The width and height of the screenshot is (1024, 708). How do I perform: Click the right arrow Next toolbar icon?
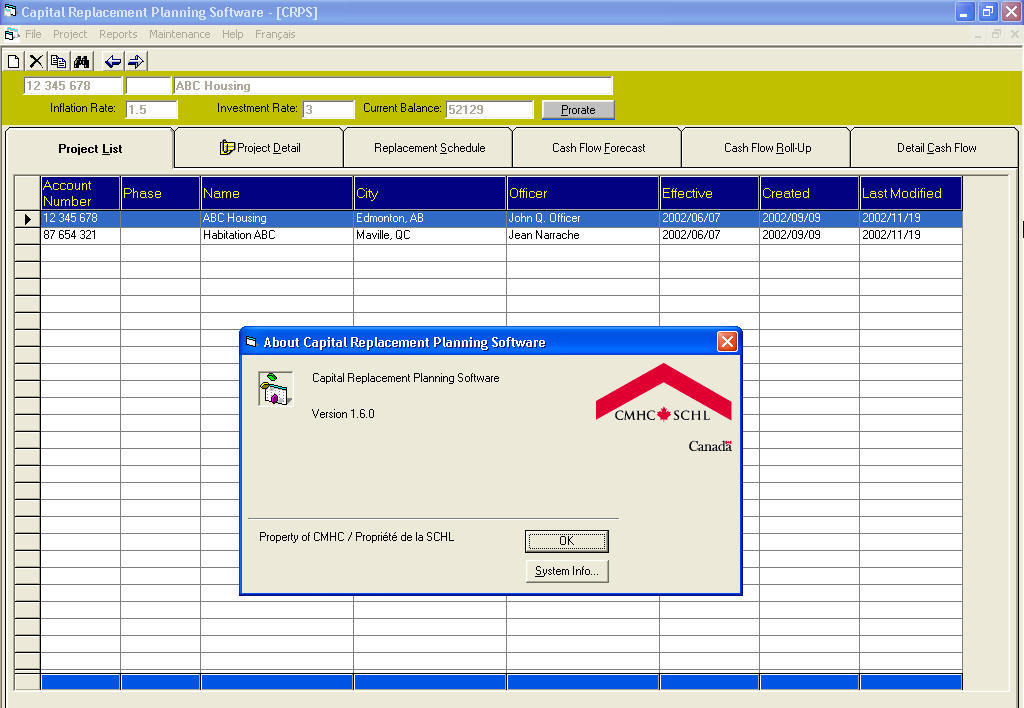click(136, 61)
